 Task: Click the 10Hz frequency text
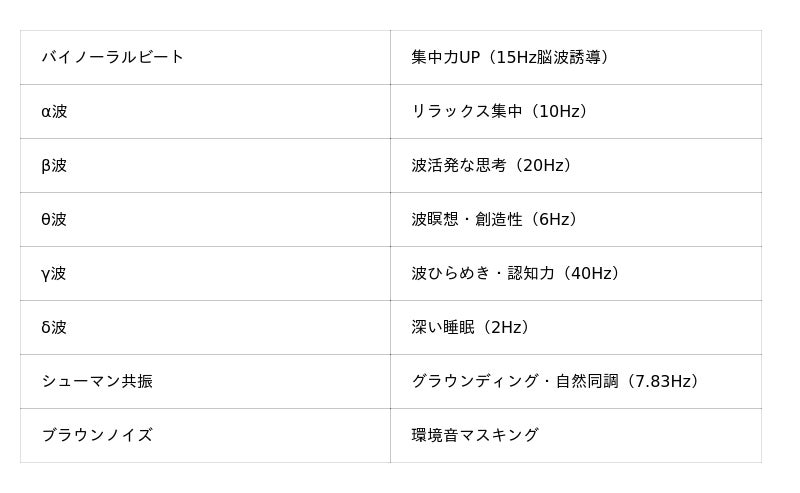(x=558, y=111)
